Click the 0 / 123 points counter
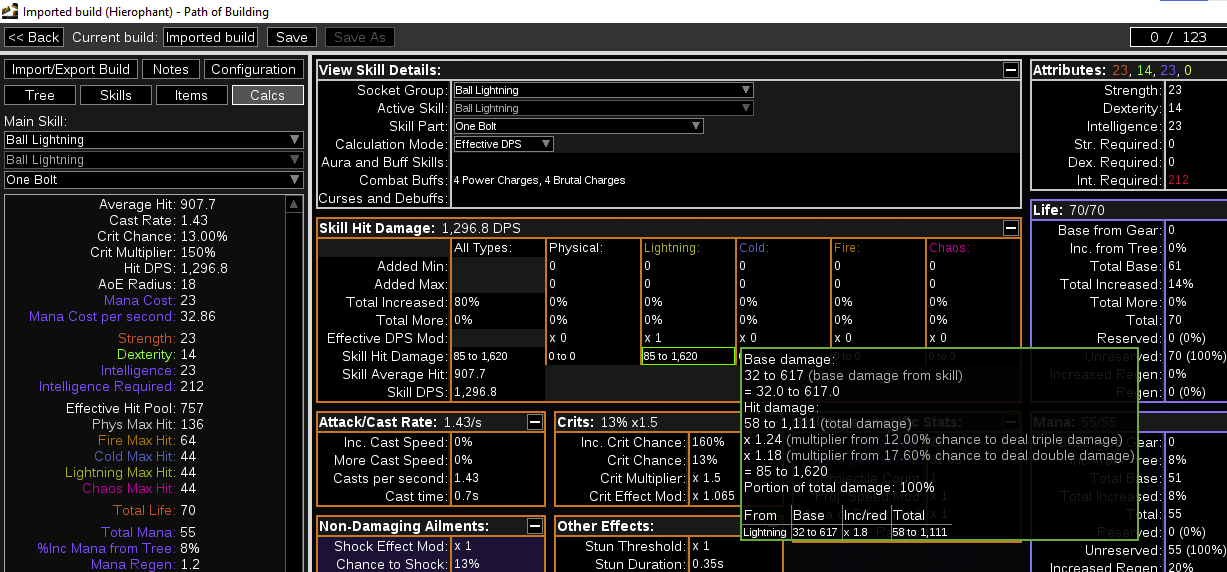The width and height of the screenshot is (1227, 572). pos(1178,37)
